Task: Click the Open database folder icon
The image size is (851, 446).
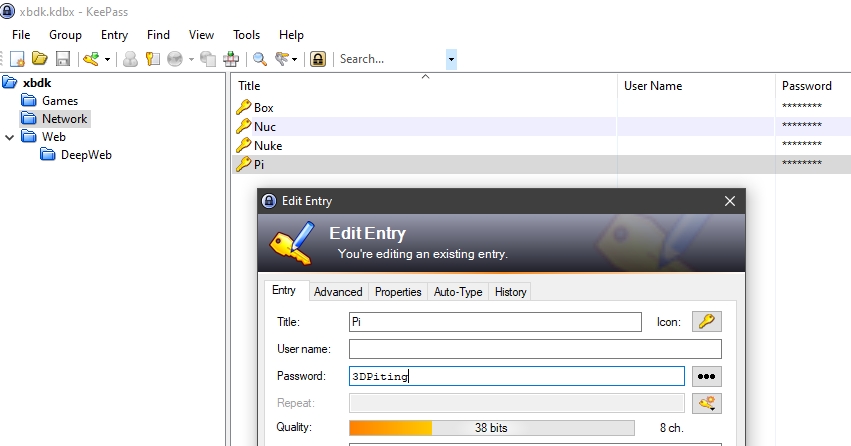Action: (x=40, y=59)
